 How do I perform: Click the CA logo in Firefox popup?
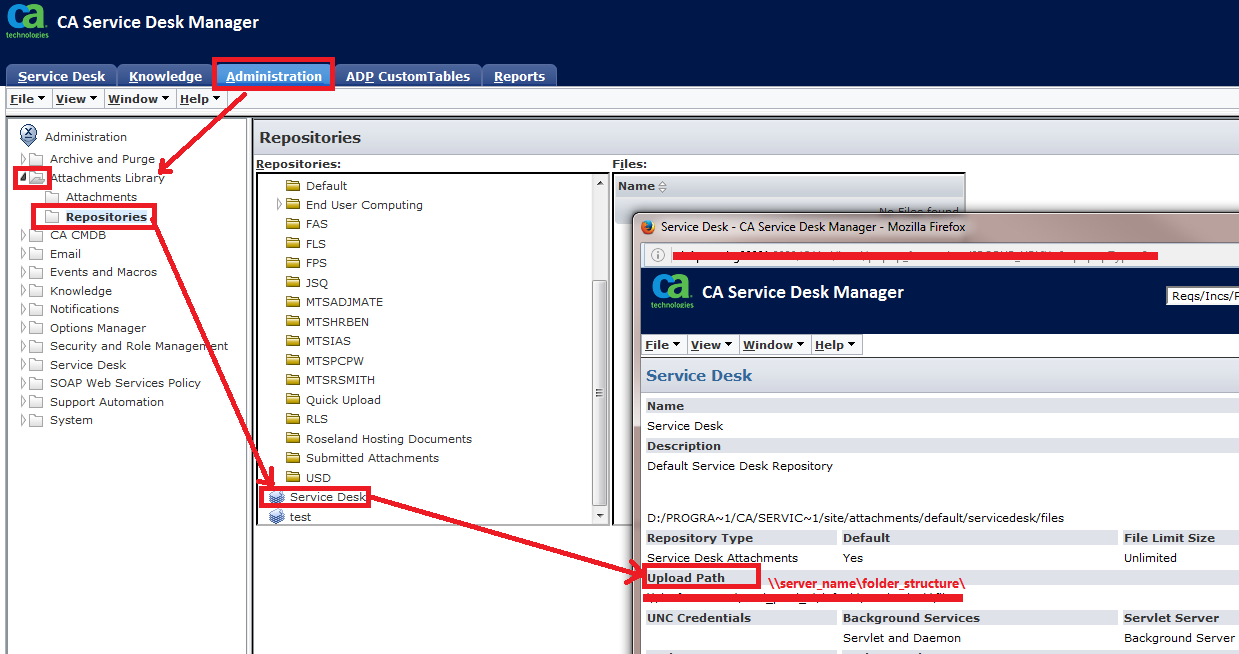click(672, 291)
